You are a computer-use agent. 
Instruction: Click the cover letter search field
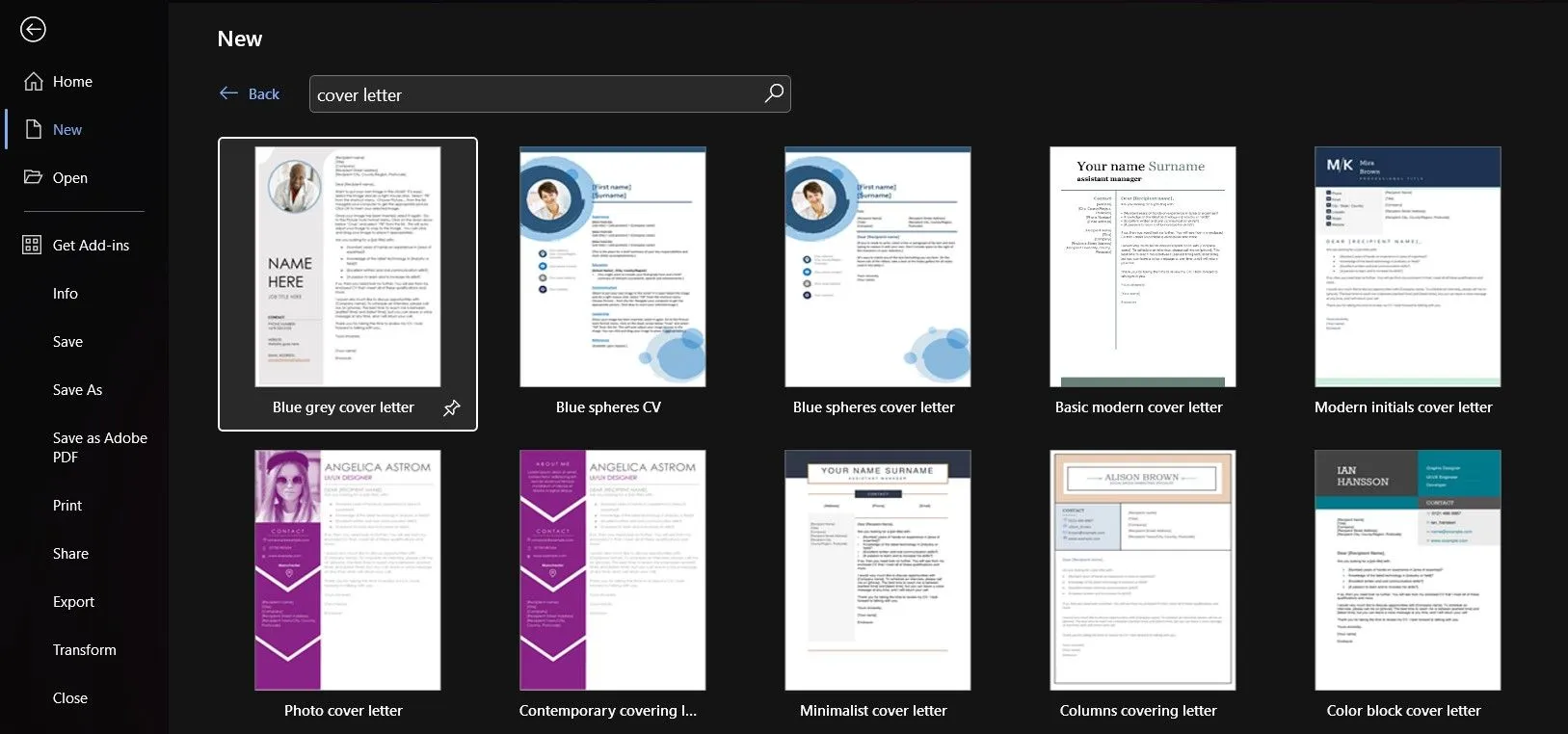click(535, 94)
